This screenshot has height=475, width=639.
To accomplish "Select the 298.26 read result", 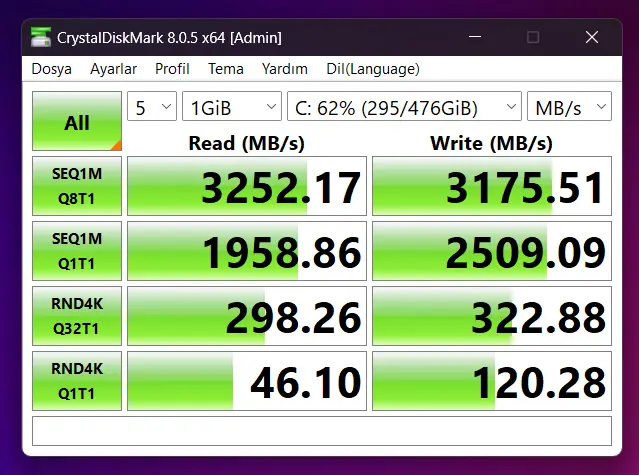I will (247, 316).
